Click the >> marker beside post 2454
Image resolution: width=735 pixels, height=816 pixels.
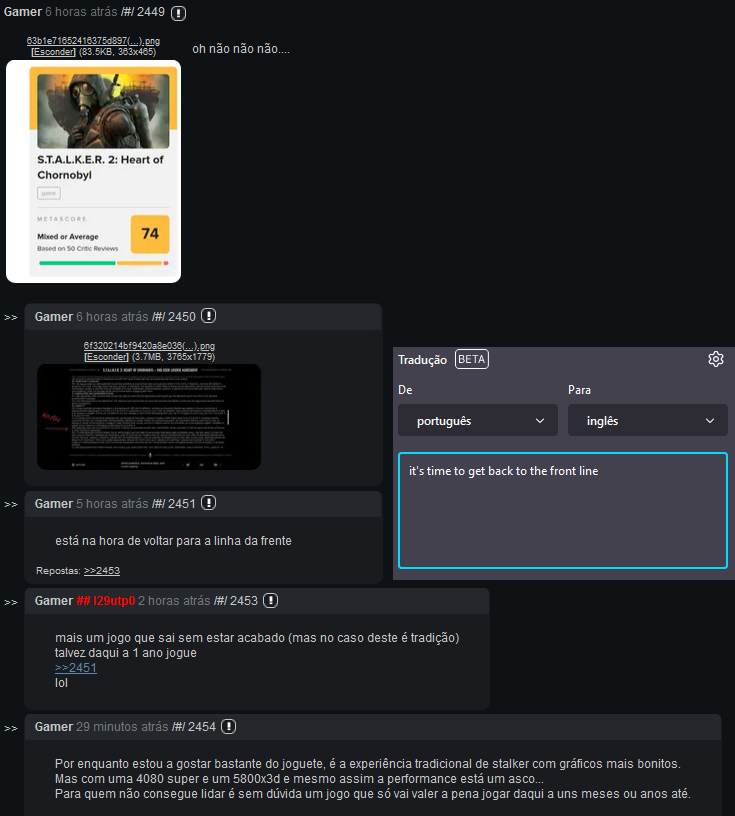click(x=11, y=729)
